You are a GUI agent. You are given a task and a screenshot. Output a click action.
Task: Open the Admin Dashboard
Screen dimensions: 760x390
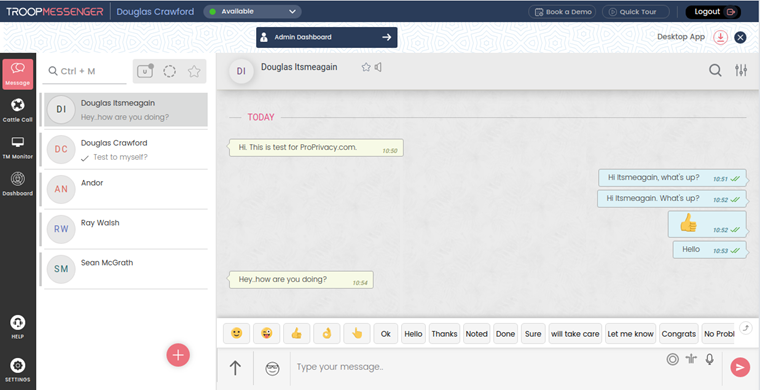327,37
